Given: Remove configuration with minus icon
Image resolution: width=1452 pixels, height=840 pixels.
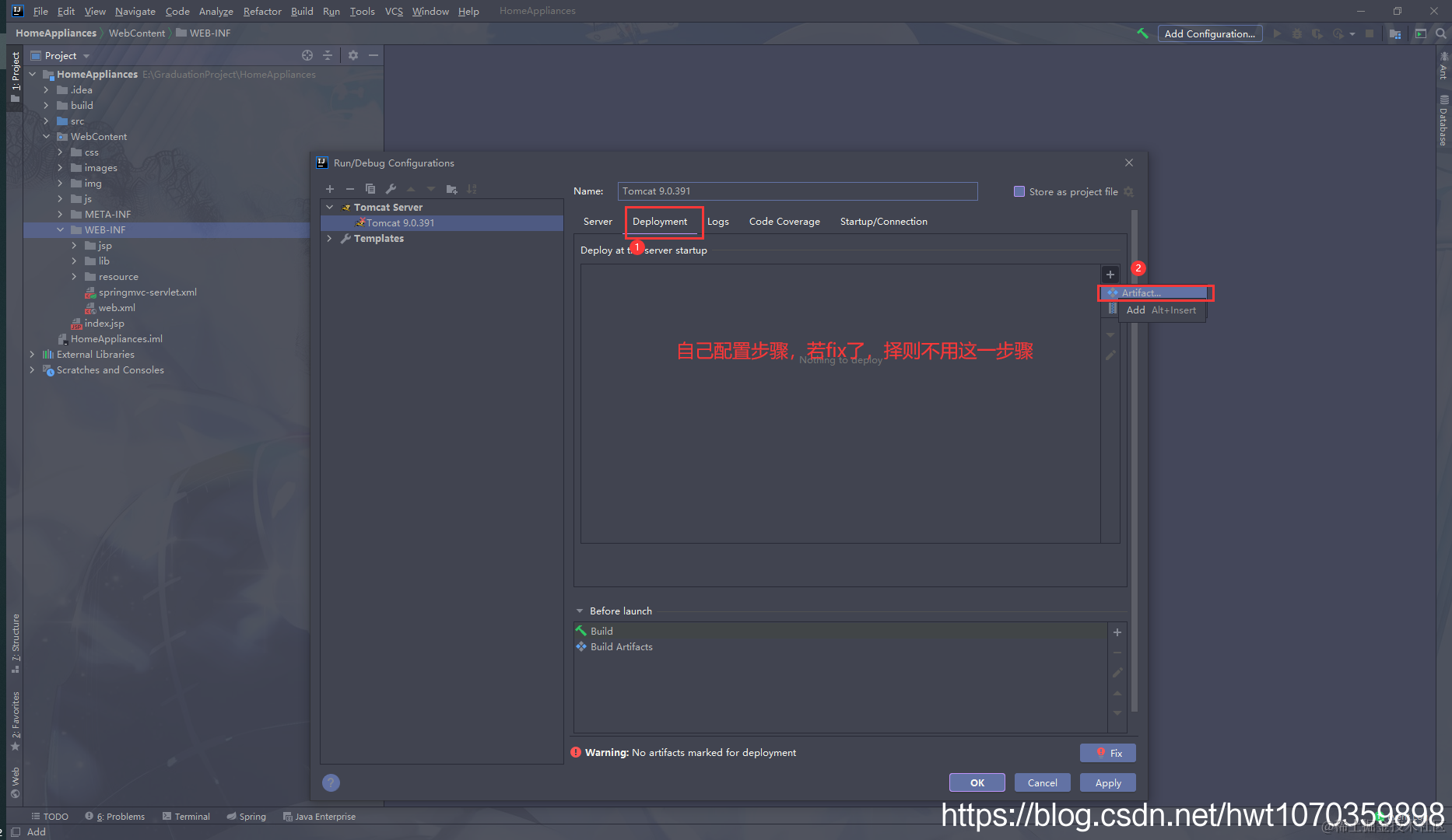Looking at the screenshot, I should tap(350, 189).
